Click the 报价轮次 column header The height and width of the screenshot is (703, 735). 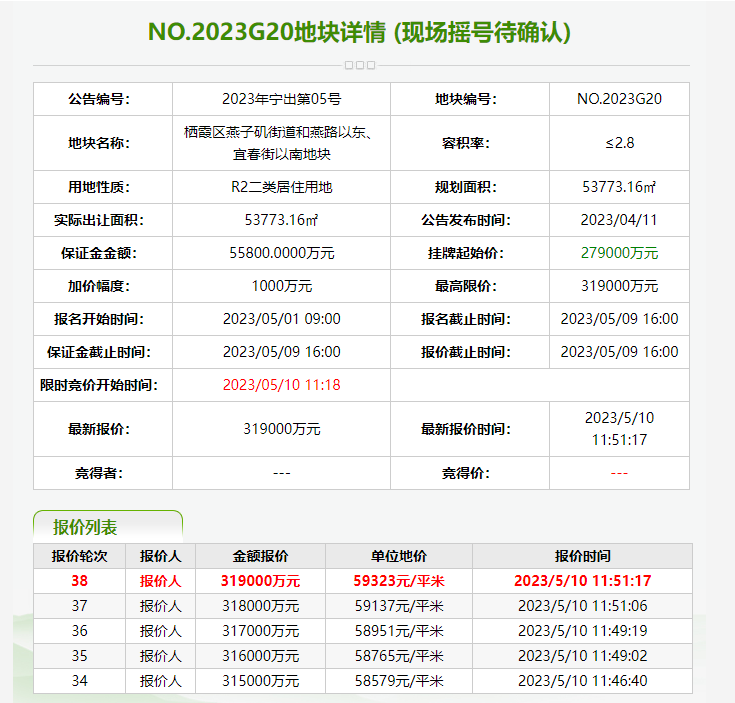80,556
